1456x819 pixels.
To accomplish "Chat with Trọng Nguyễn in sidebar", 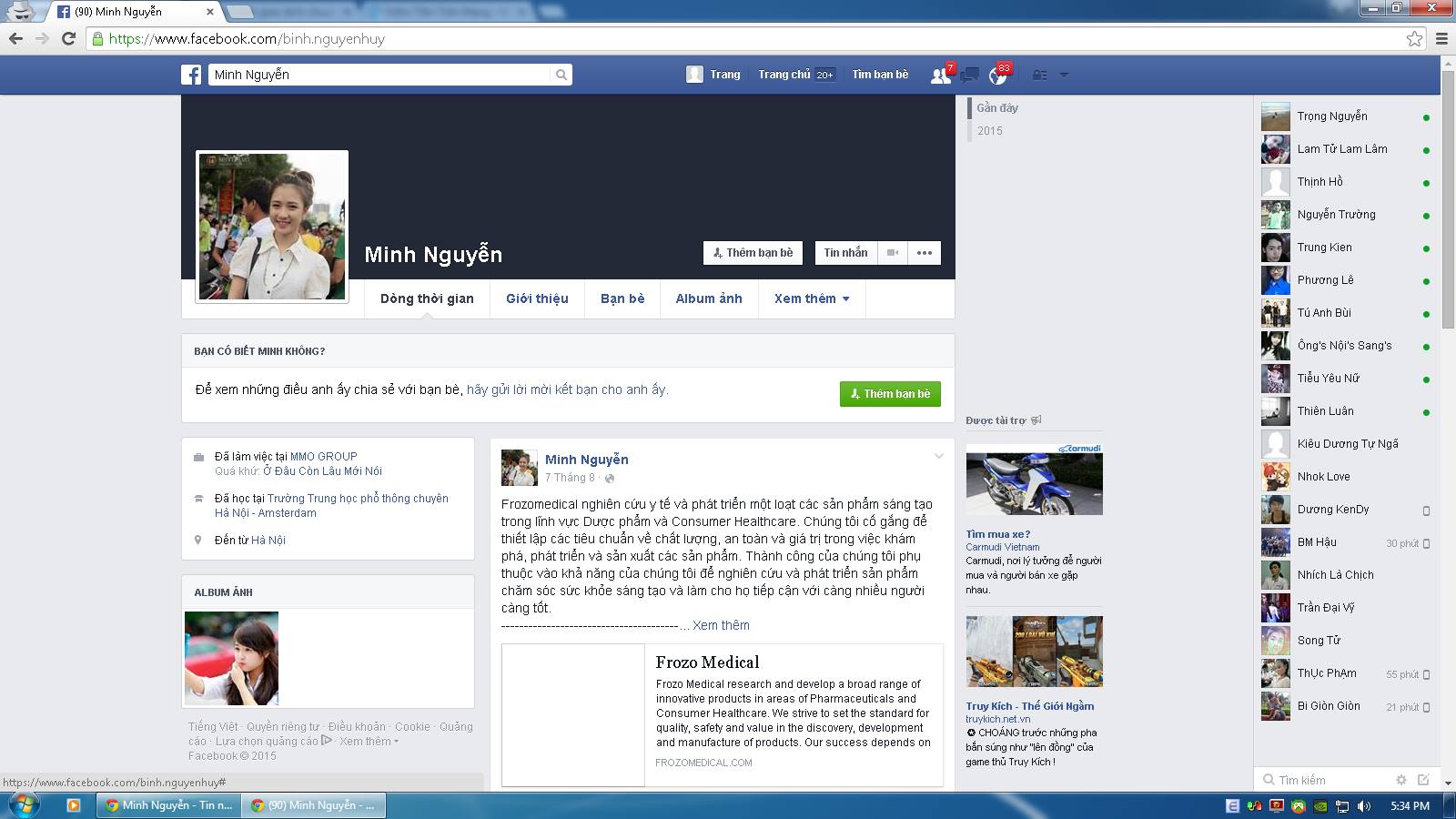I will click(x=1347, y=116).
